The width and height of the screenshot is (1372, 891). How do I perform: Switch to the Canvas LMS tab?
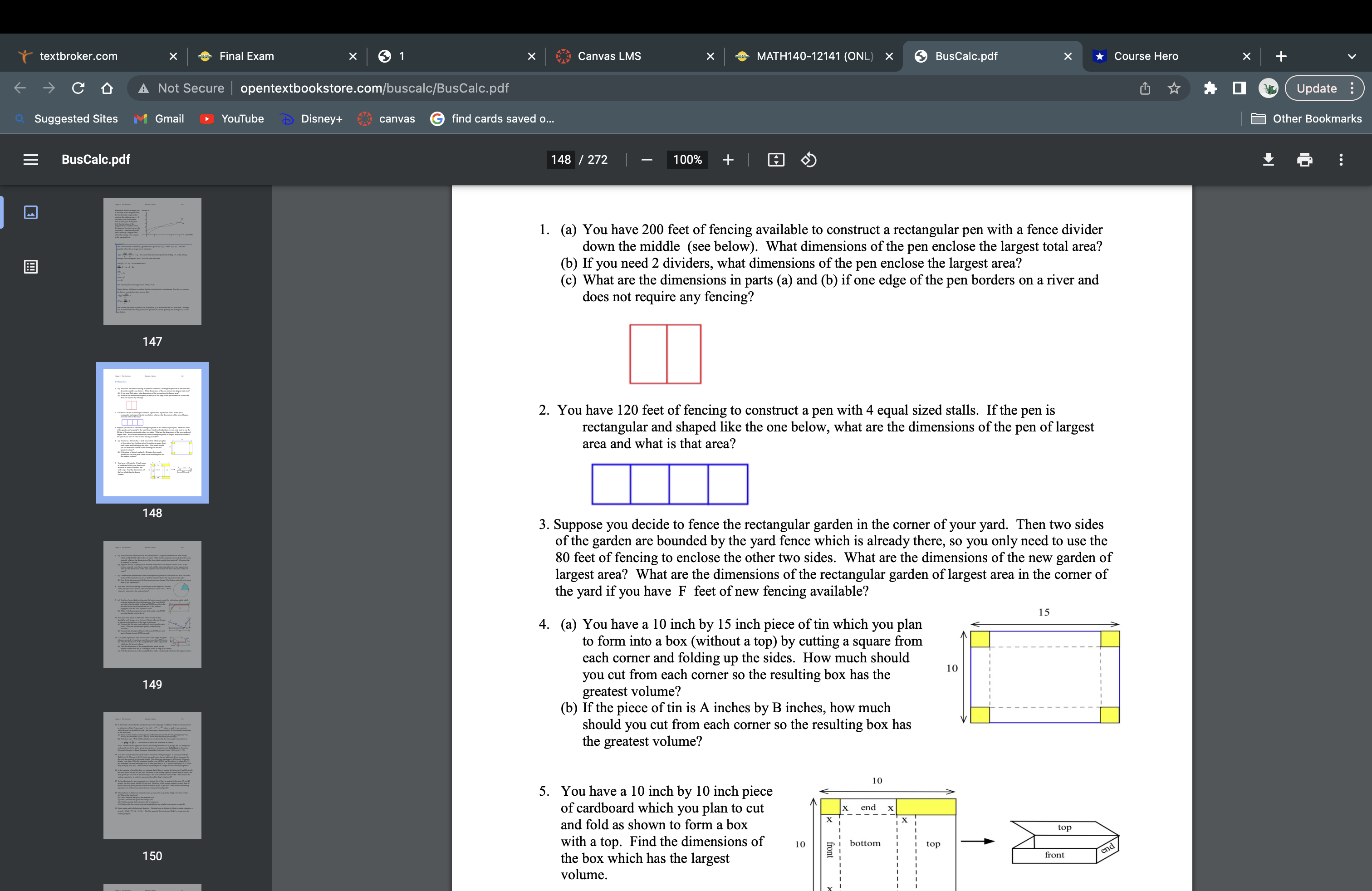click(609, 56)
